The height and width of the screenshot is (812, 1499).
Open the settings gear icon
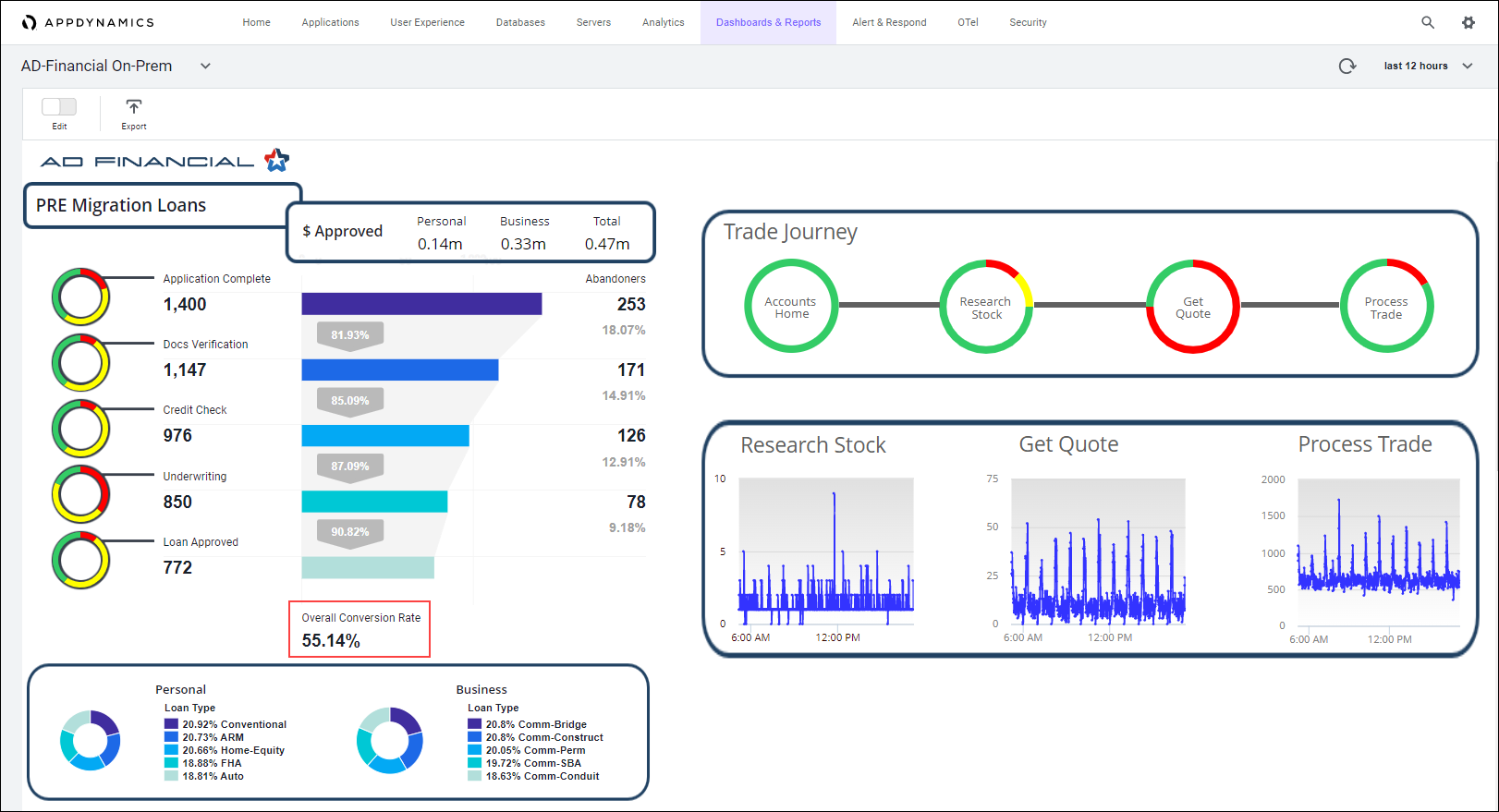(1469, 22)
